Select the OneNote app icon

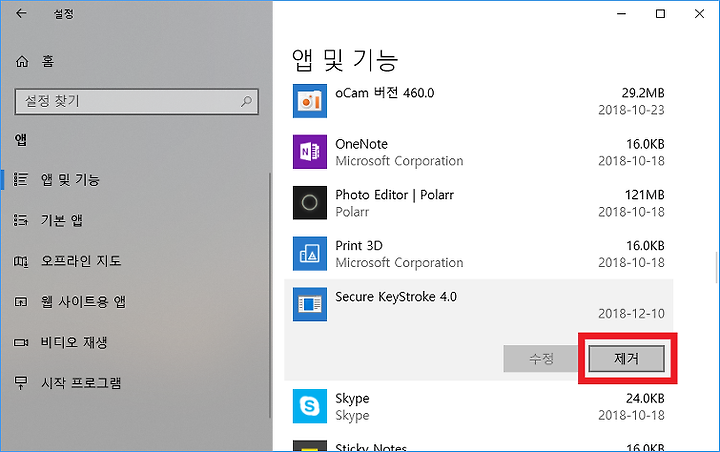(x=310, y=152)
